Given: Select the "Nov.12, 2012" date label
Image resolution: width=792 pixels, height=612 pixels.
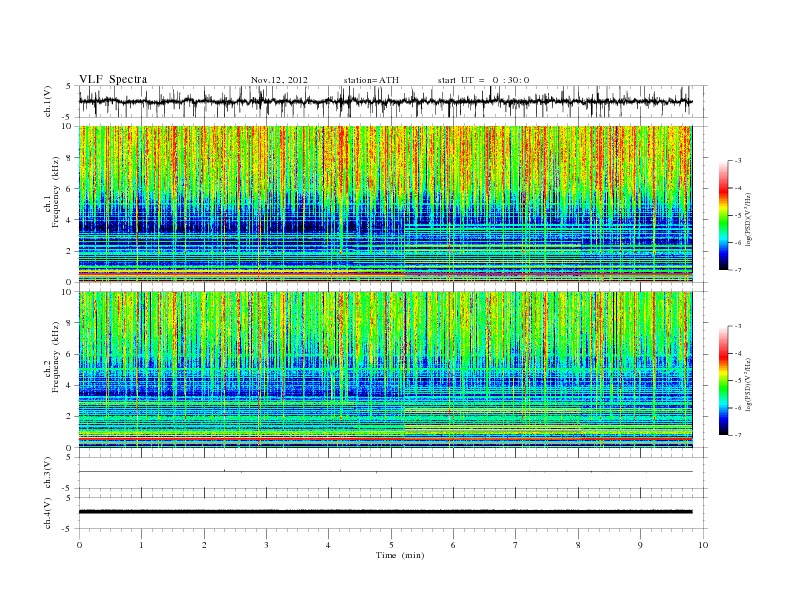Looking at the screenshot, I should (279, 80).
